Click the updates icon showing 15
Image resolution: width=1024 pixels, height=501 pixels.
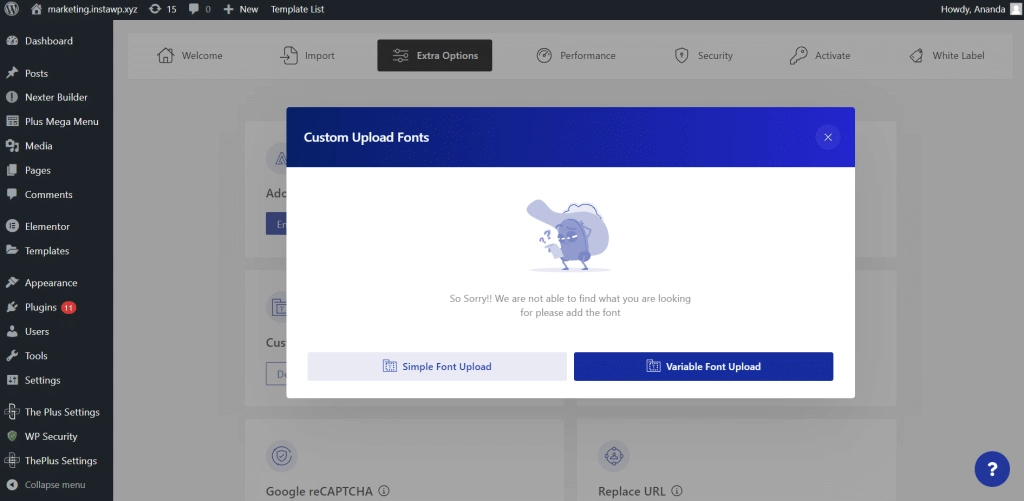tap(162, 9)
